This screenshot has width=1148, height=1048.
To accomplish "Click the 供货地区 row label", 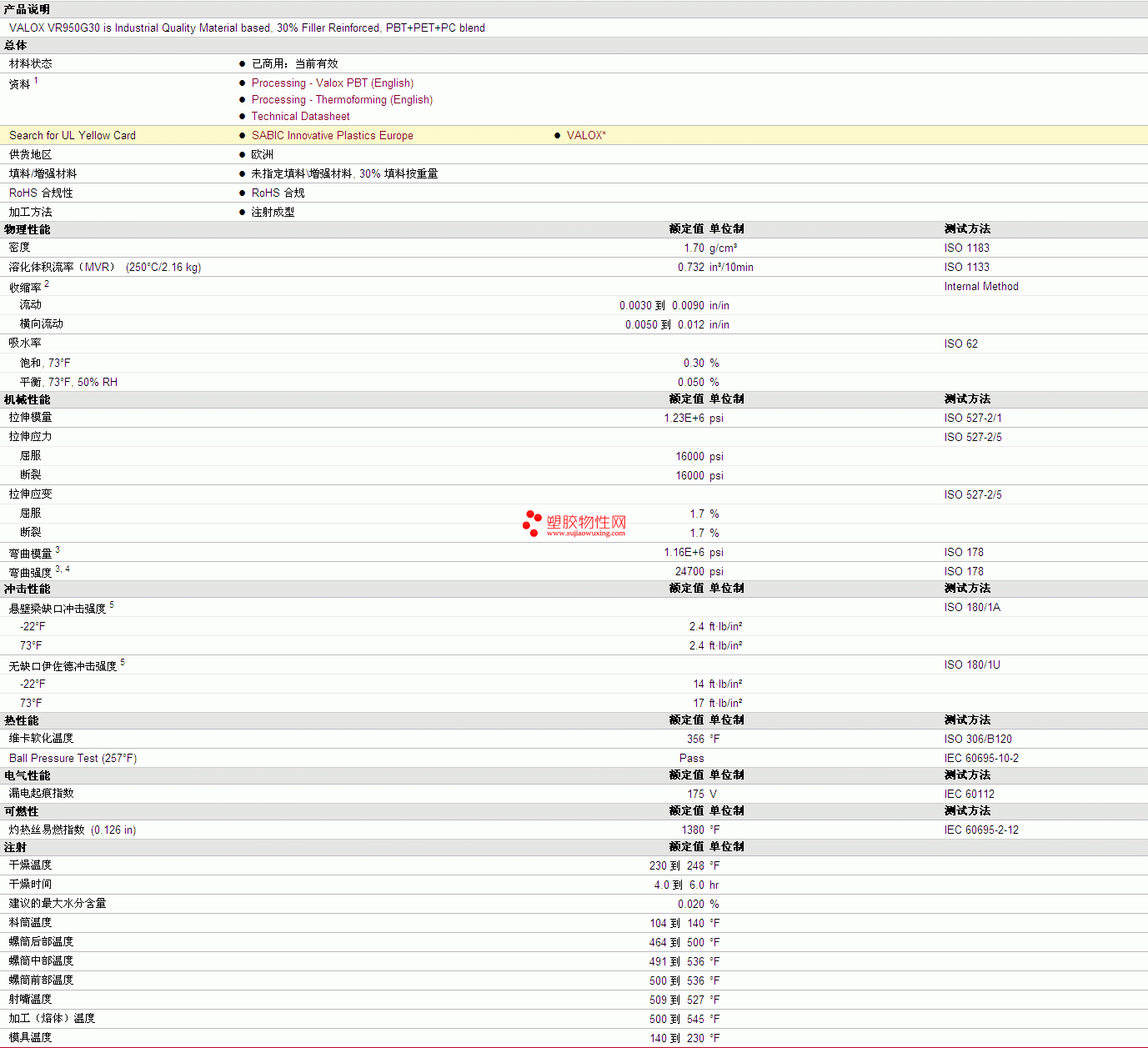I will click(x=31, y=155).
